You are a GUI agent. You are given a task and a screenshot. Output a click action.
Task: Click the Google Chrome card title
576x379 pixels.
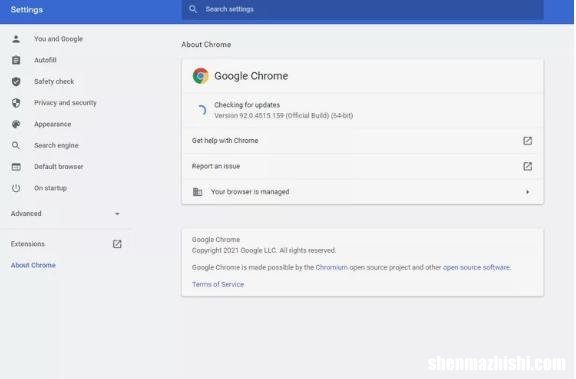click(x=251, y=76)
